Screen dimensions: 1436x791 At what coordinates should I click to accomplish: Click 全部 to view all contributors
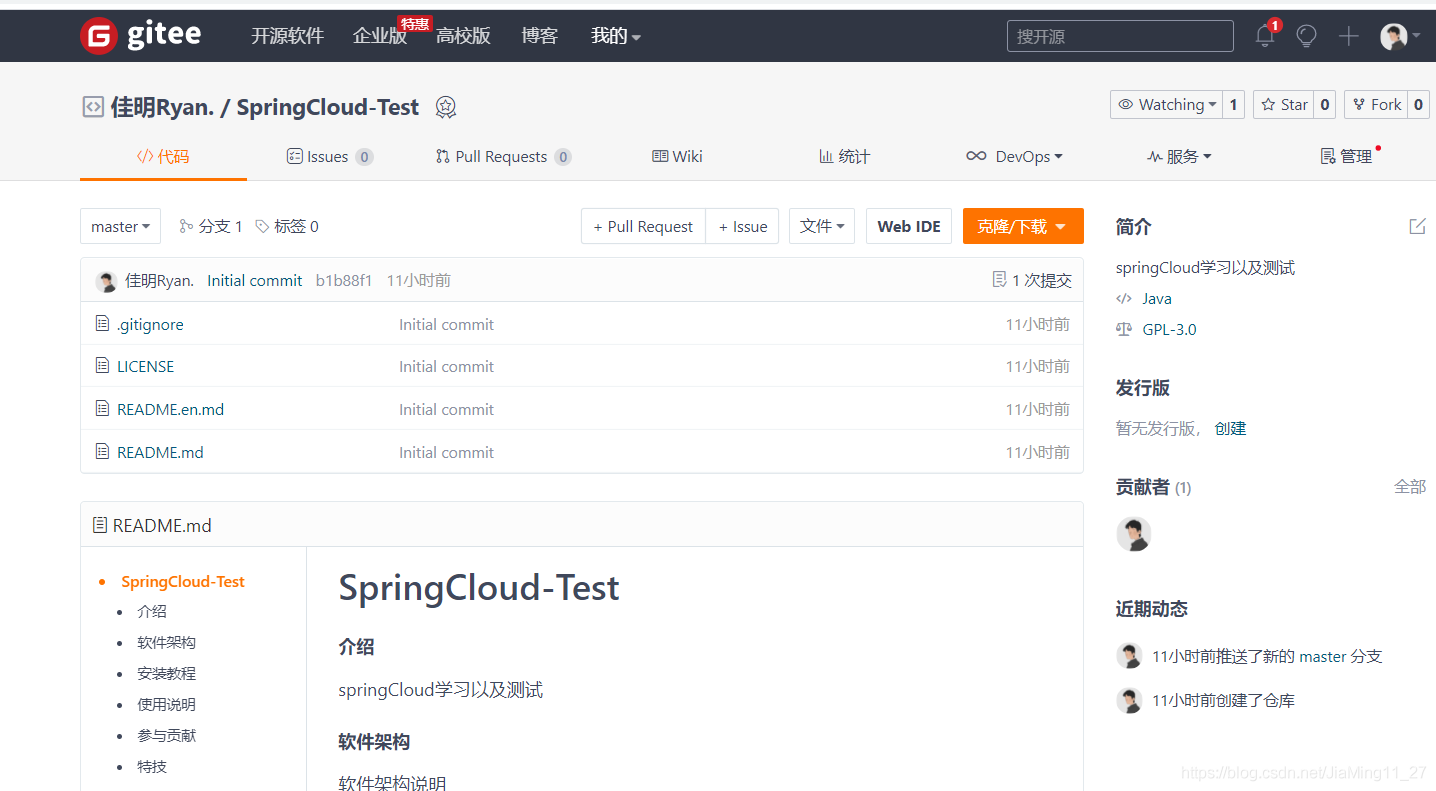[x=1410, y=486]
